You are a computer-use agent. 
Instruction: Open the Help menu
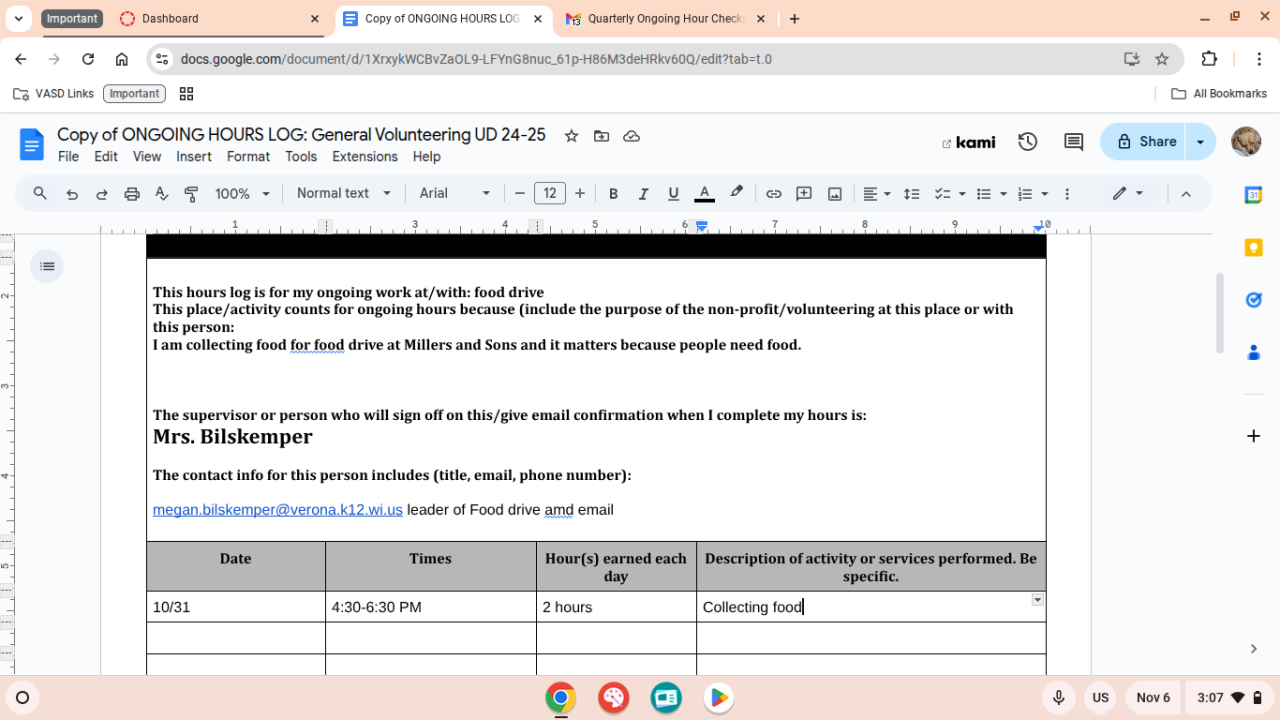[427, 157]
